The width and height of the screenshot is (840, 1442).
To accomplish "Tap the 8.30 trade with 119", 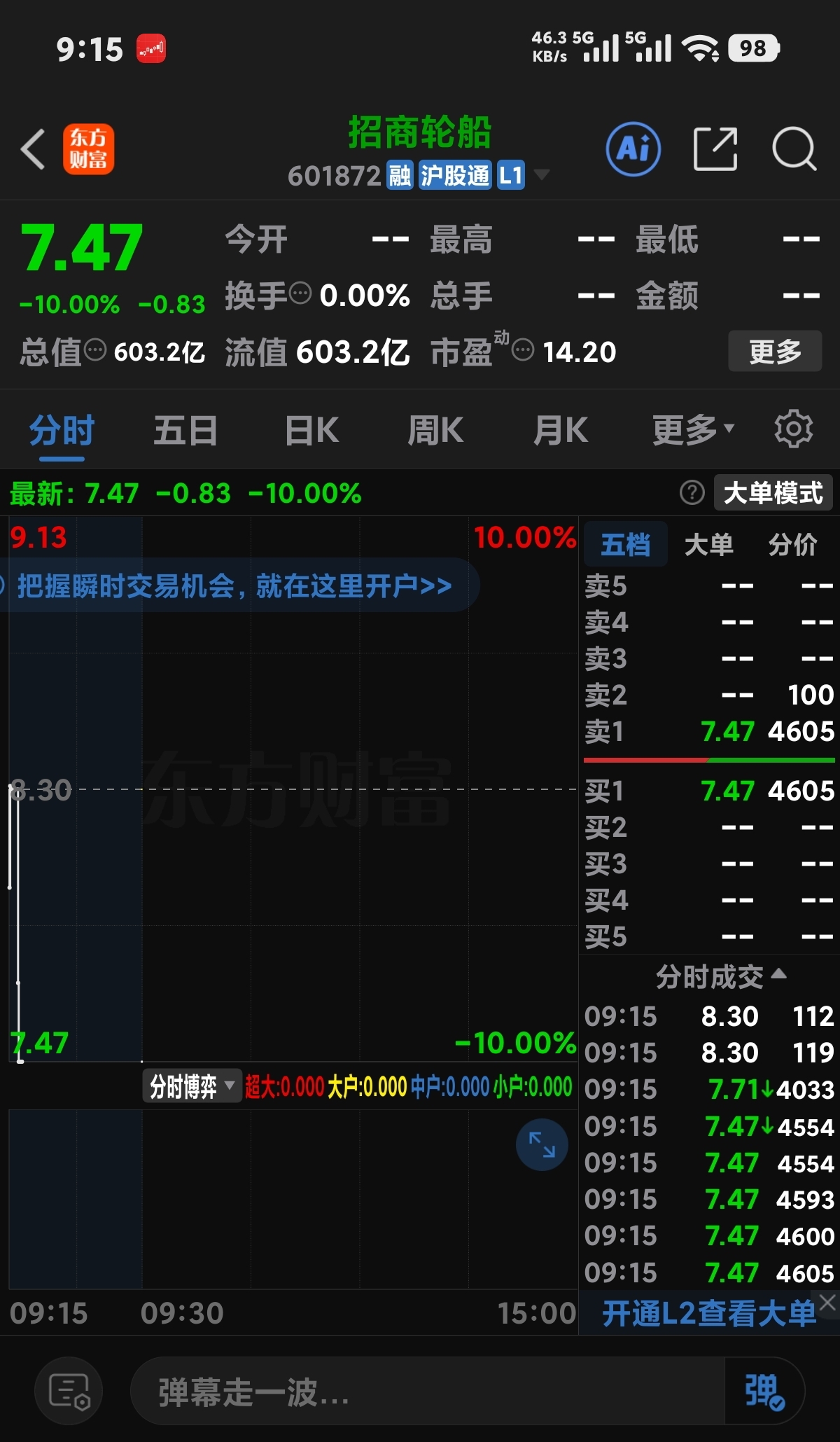I will (x=709, y=1052).
